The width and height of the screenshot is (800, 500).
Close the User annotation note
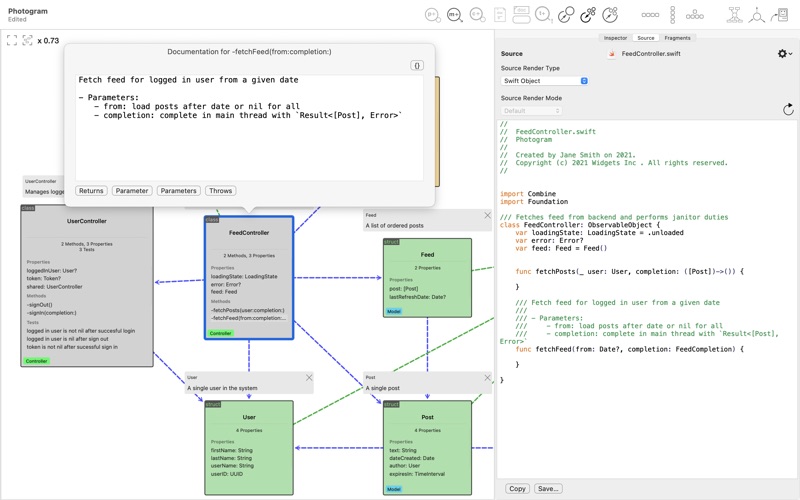coord(309,378)
